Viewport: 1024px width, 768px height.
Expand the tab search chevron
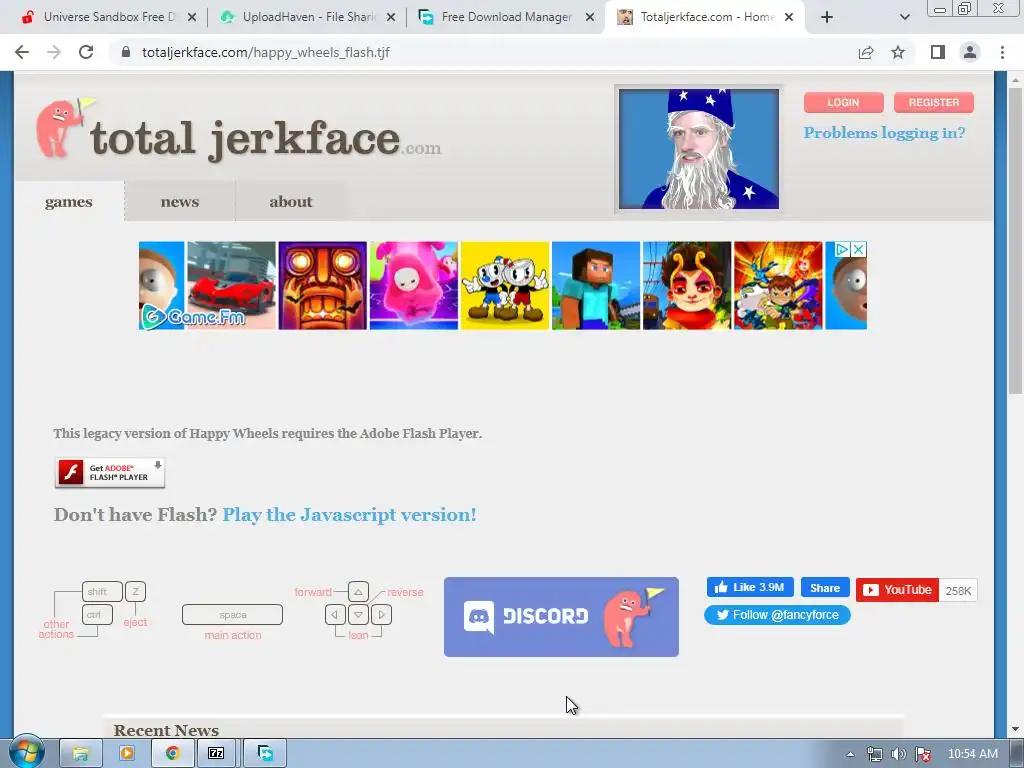(904, 17)
